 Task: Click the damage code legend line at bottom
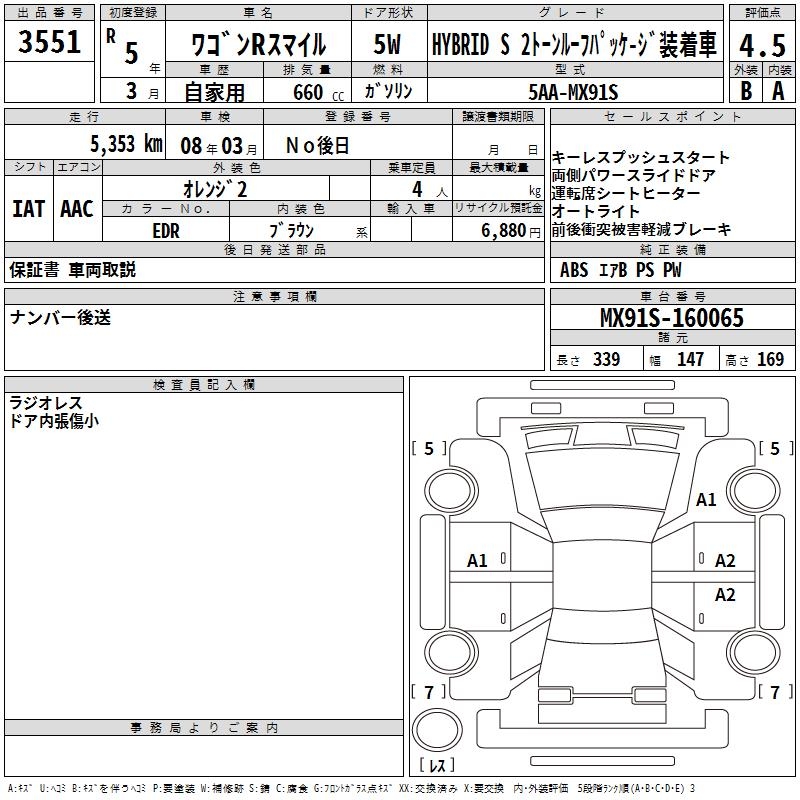click(x=351, y=789)
